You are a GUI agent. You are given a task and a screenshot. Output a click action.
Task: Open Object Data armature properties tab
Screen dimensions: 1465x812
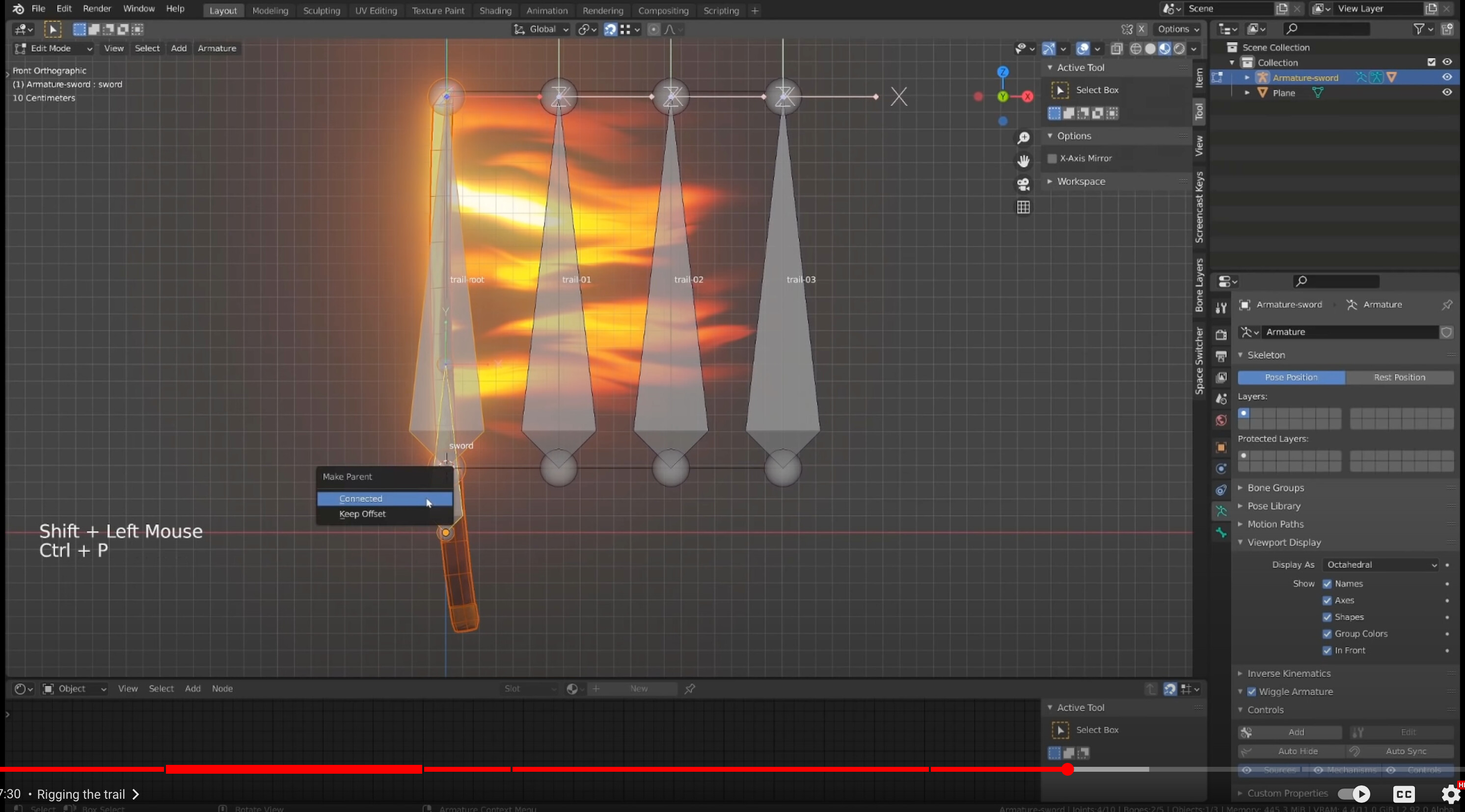1221,511
